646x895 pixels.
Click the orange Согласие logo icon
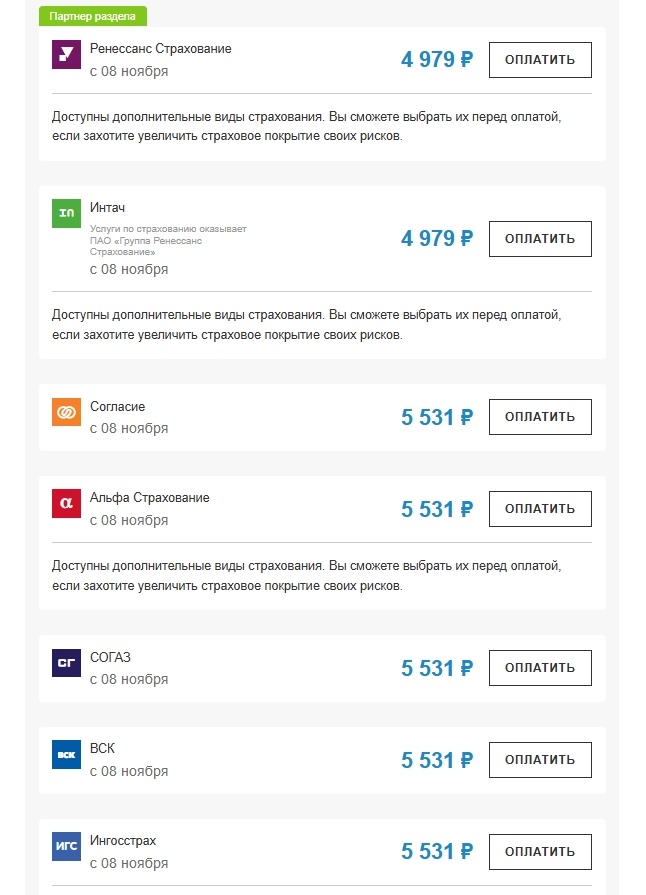click(66, 412)
